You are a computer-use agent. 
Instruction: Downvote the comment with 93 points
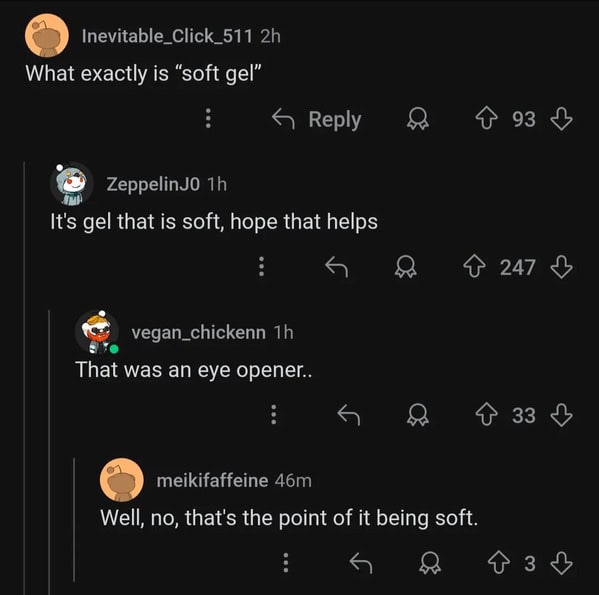click(561, 119)
